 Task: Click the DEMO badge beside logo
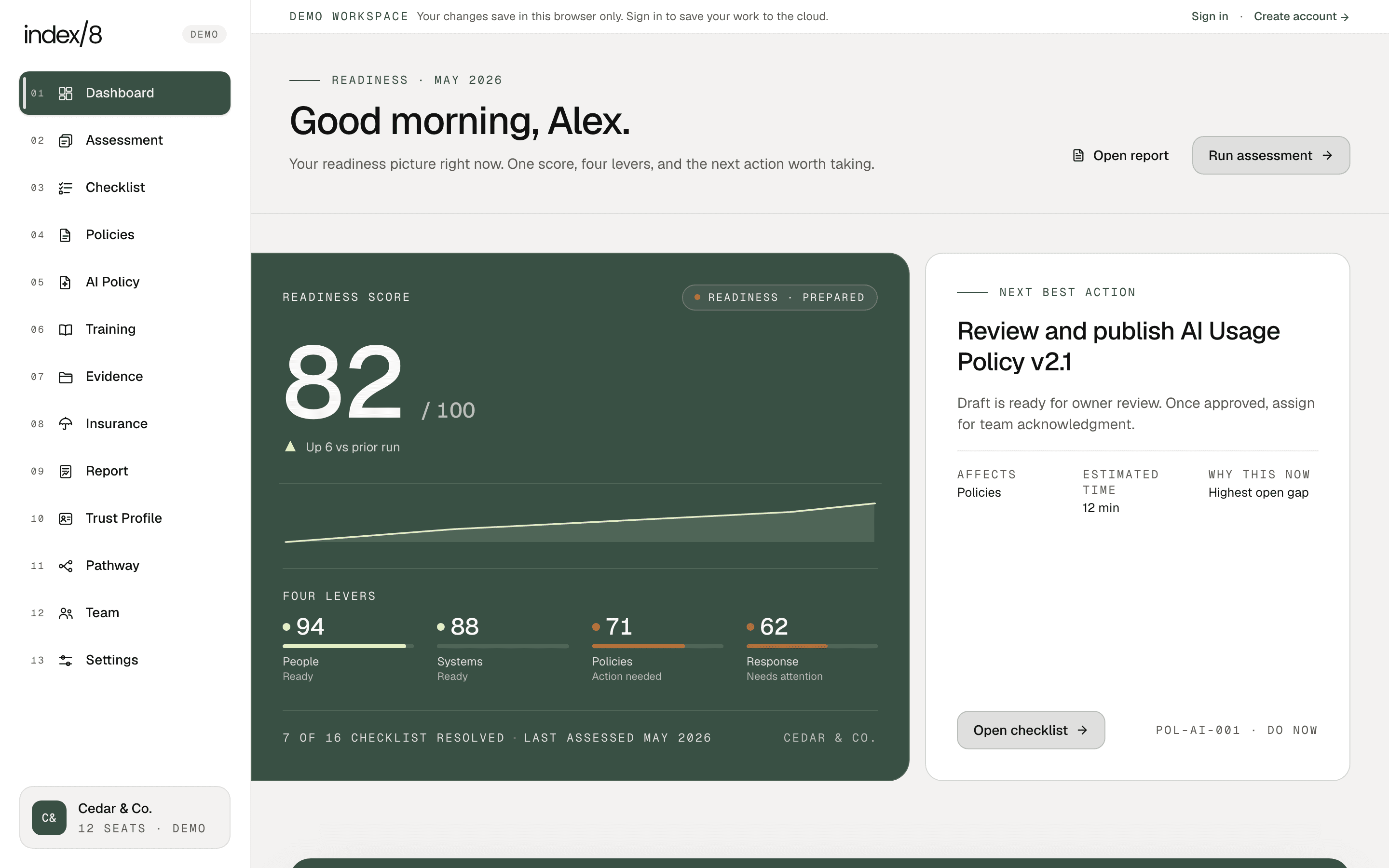pyautogui.click(x=204, y=34)
